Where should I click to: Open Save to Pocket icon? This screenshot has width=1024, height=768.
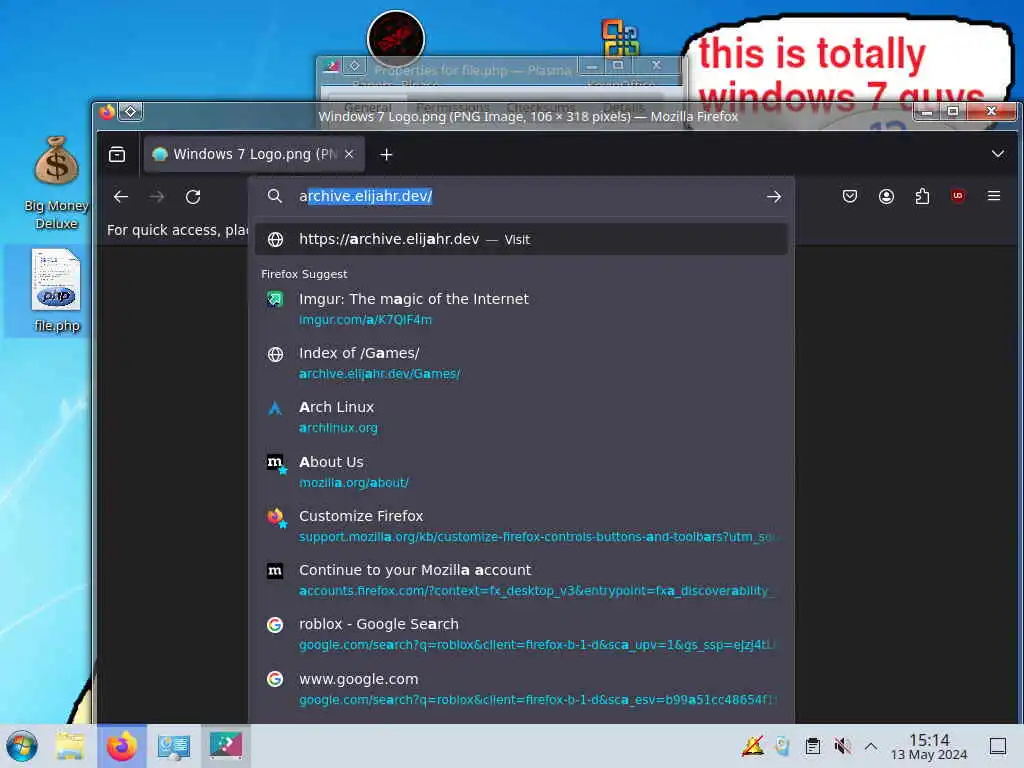tap(850, 196)
